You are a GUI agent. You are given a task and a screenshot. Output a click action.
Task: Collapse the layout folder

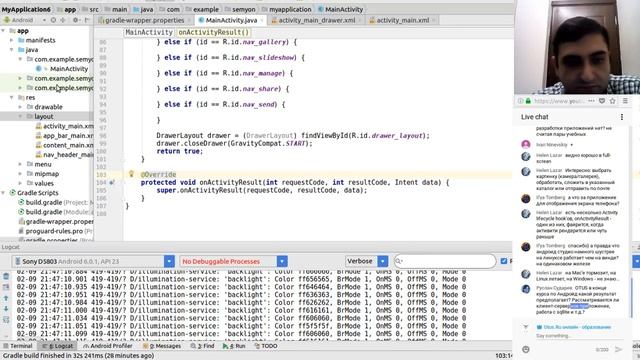[20, 117]
